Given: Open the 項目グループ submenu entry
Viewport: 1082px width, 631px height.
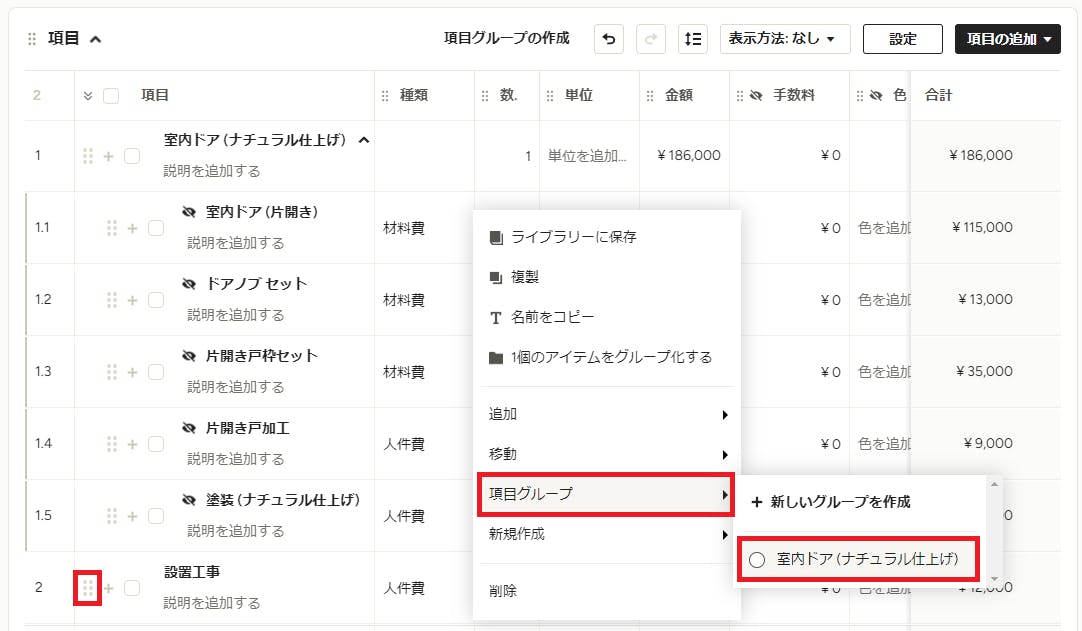Looking at the screenshot, I should coord(607,494).
